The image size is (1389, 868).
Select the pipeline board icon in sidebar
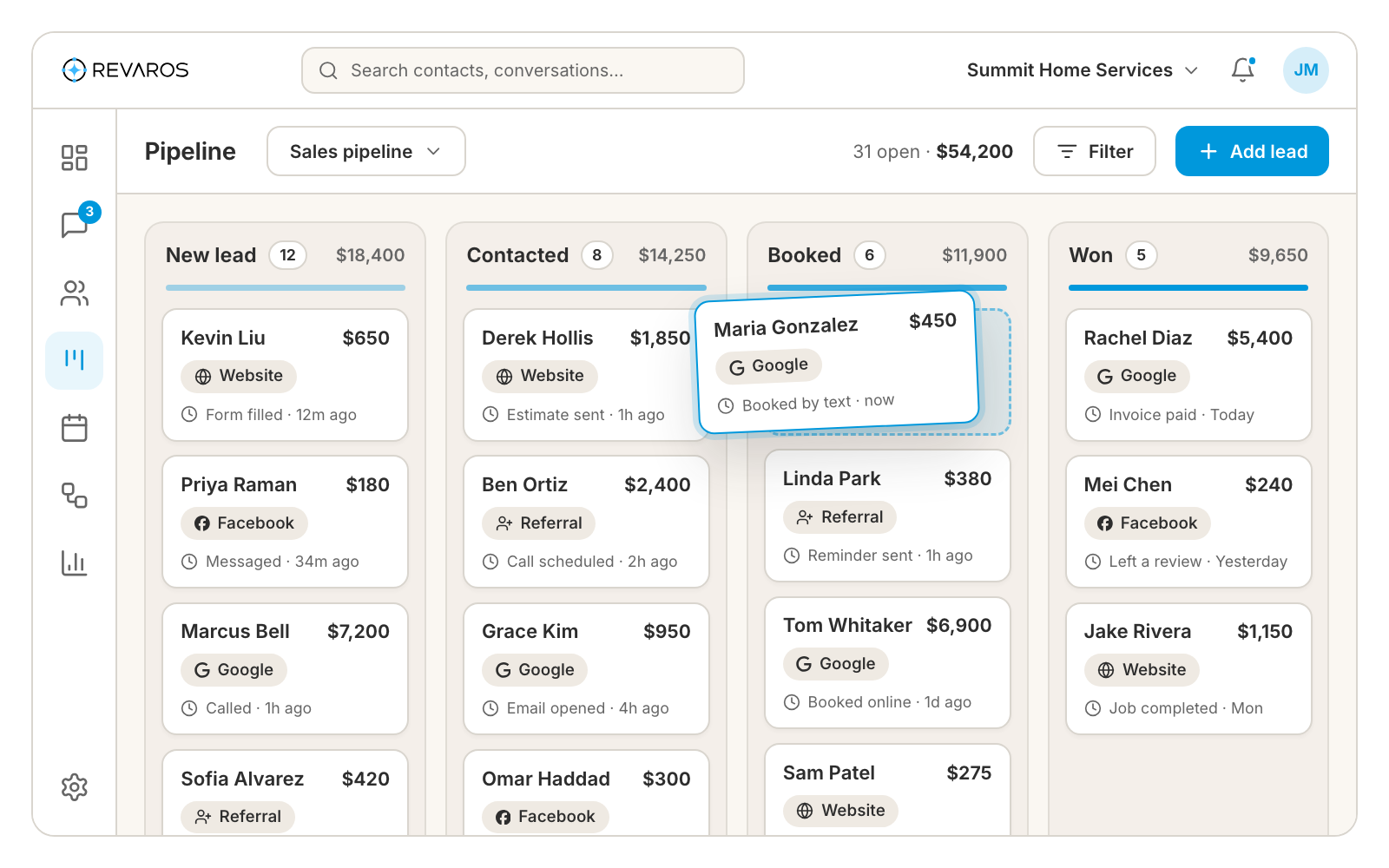[75, 360]
